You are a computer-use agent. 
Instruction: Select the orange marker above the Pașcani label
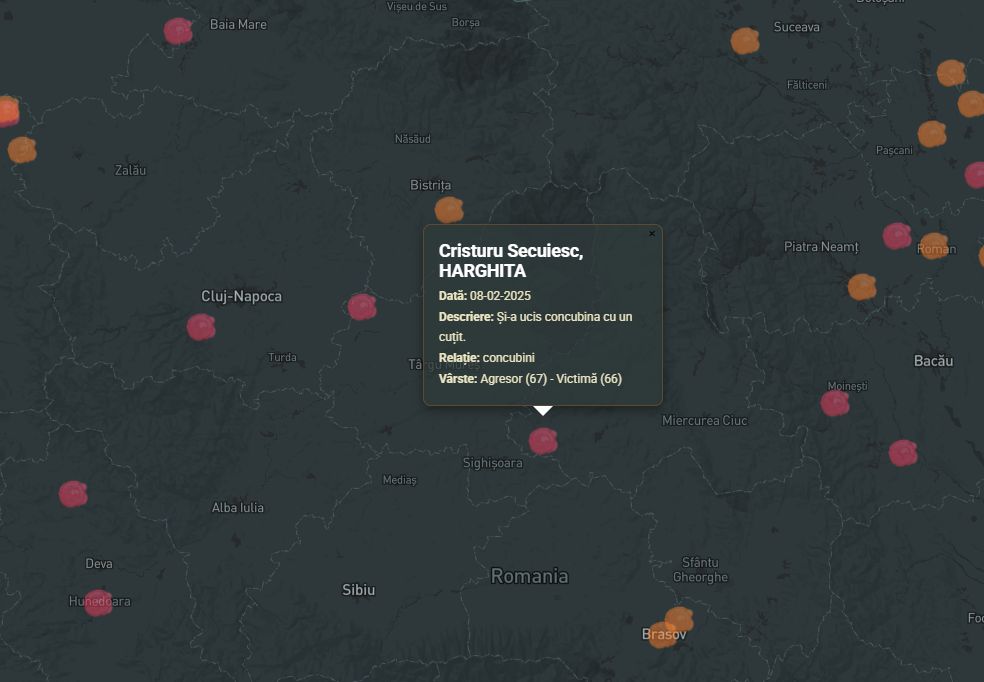click(932, 134)
